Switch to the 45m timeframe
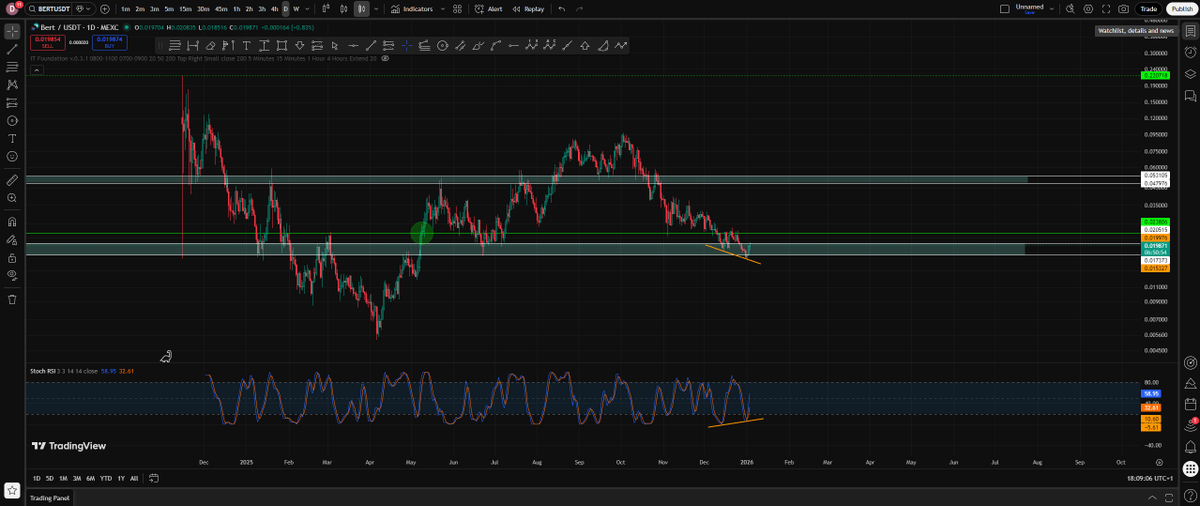This screenshot has width=1200, height=506. pos(221,9)
